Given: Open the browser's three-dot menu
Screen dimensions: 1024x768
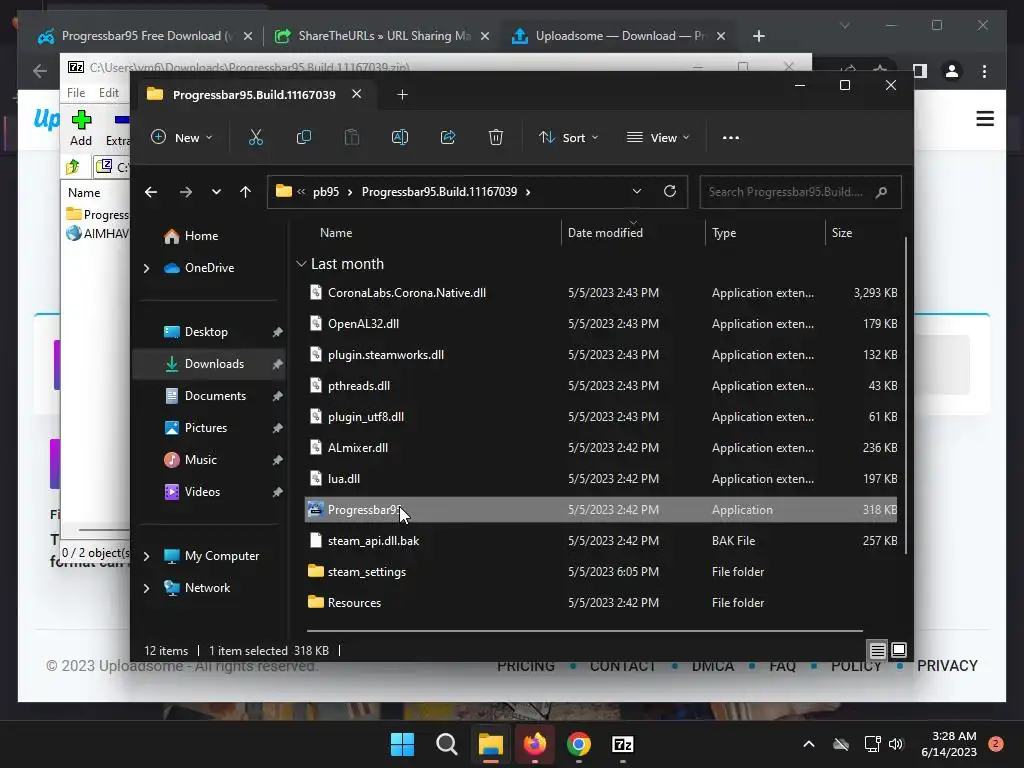Looking at the screenshot, I should click(984, 71).
